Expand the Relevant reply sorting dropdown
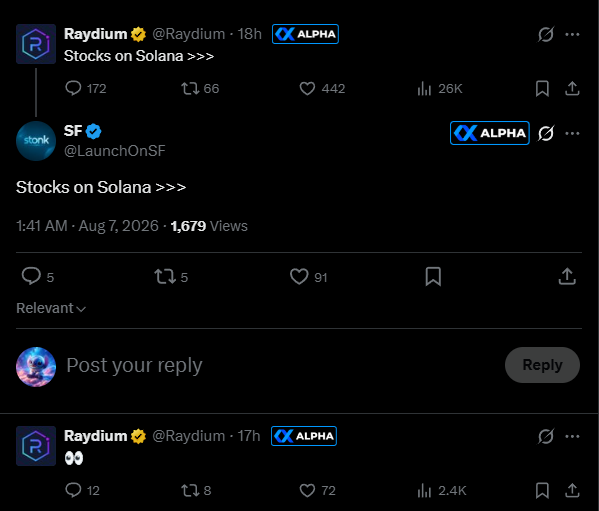Viewport: 599px width, 511px height. [x=51, y=308]
